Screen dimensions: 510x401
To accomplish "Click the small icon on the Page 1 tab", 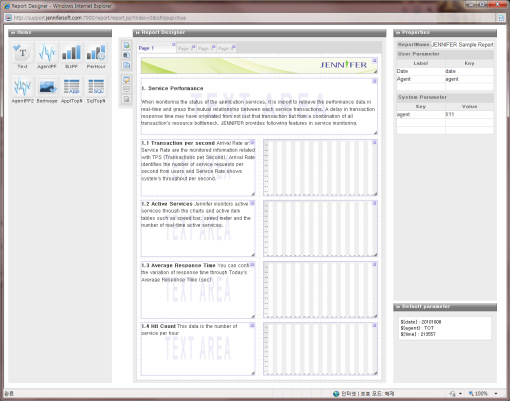I will (173, 45).
